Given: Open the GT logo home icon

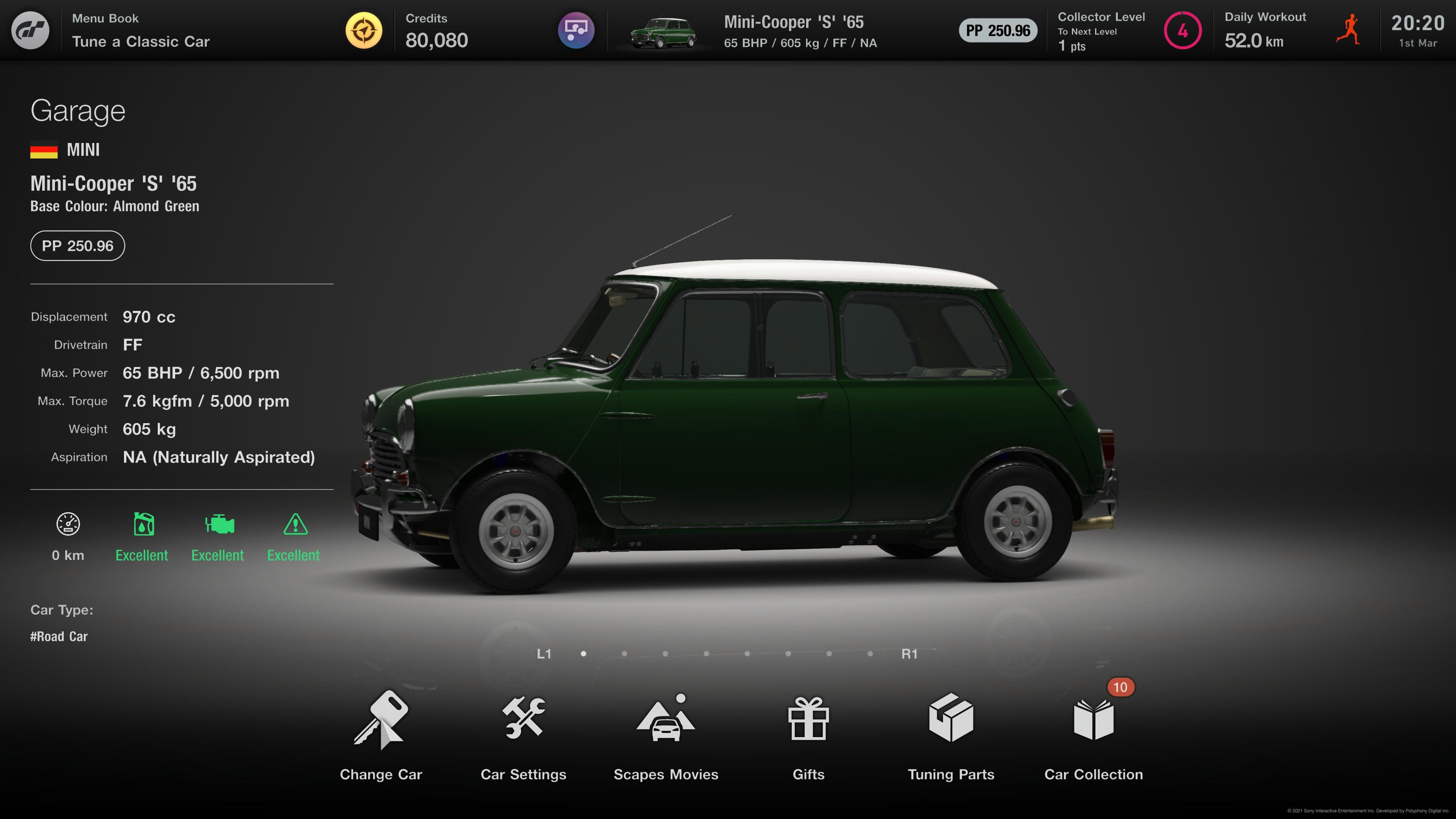Looking at the screenshot, I should tap(30, 30).
